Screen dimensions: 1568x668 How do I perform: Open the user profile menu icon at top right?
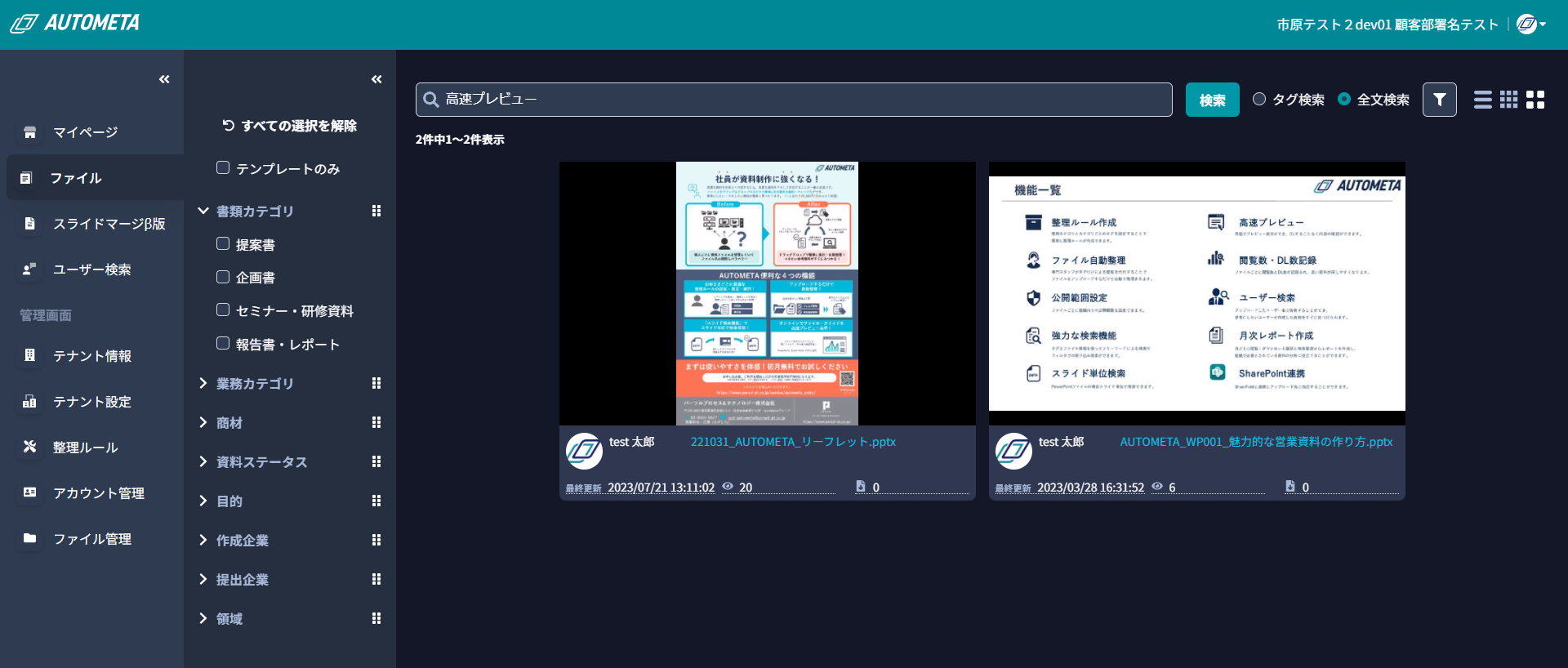(x=1530, y=24)
